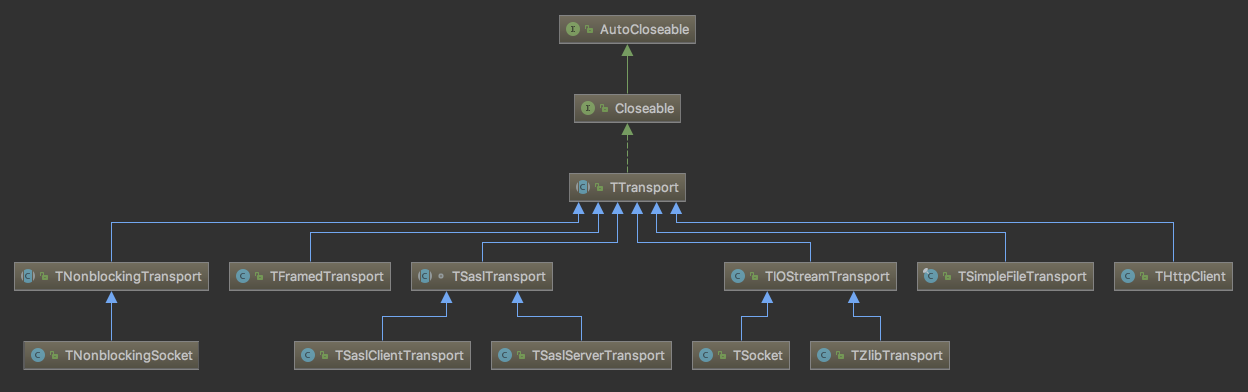
Task: Select the TNonblockingTransport class node
Action: [112, 276]
